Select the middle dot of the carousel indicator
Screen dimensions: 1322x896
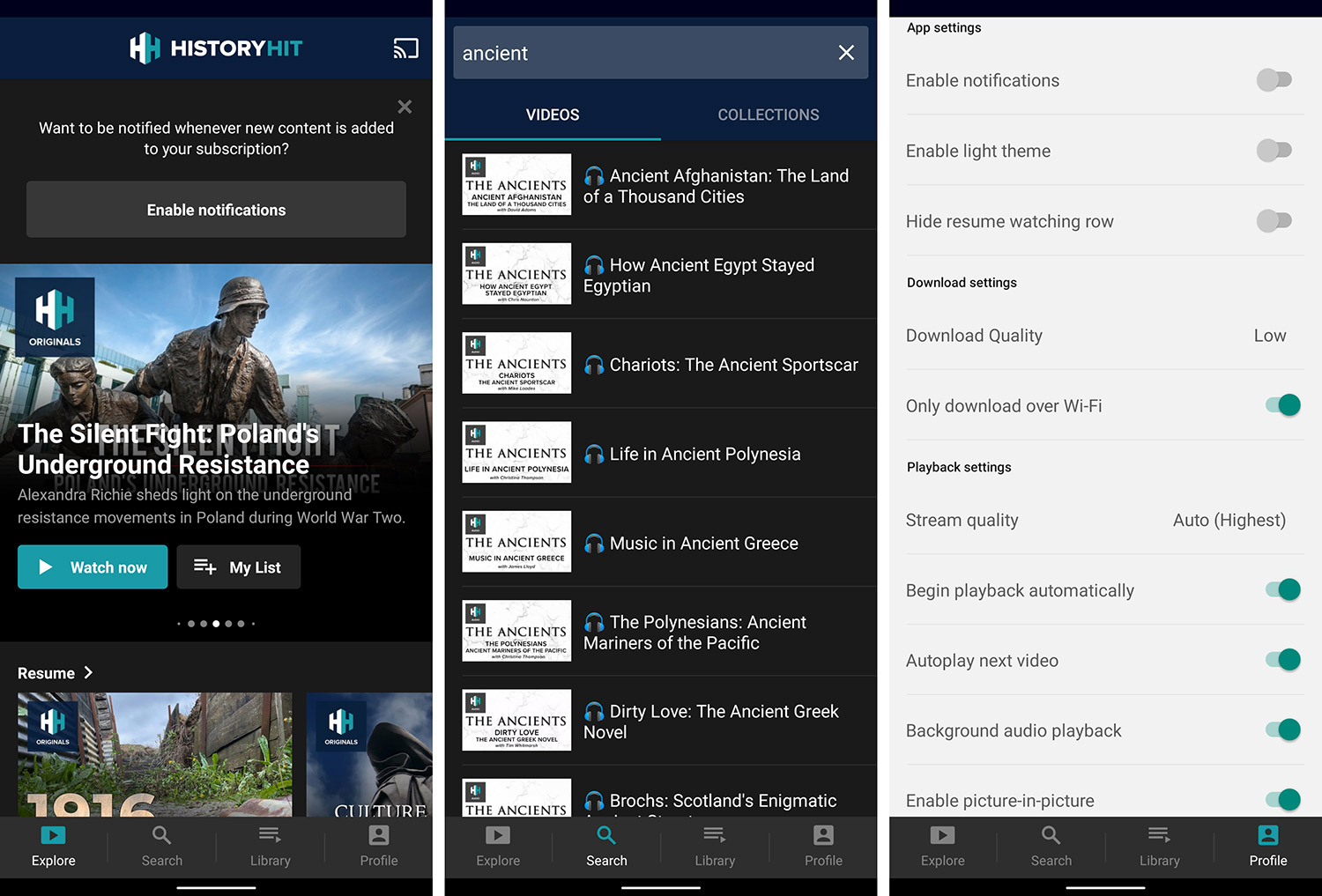click(215, 624)
